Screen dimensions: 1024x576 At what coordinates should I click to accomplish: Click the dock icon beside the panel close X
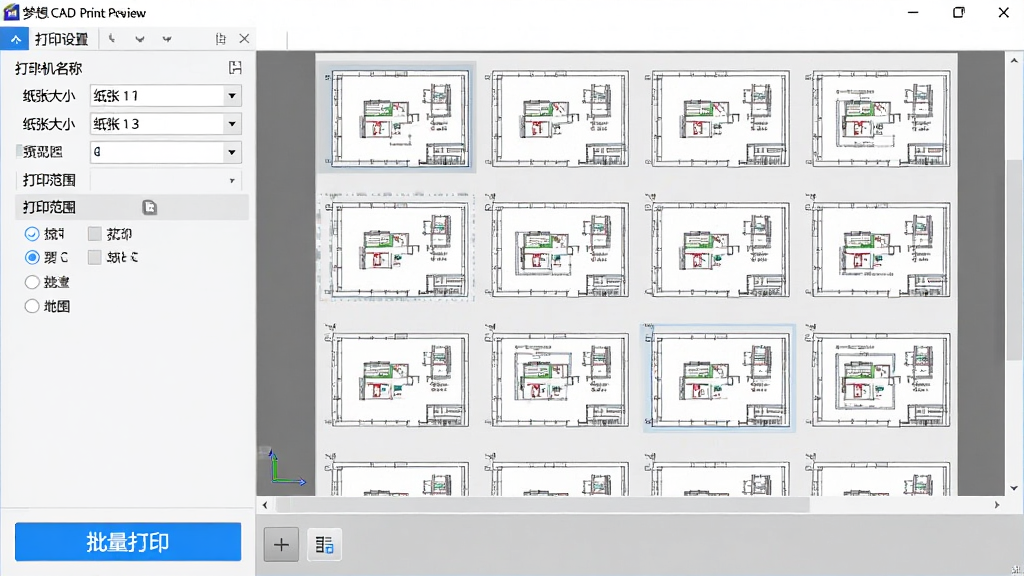coord(221,39)
